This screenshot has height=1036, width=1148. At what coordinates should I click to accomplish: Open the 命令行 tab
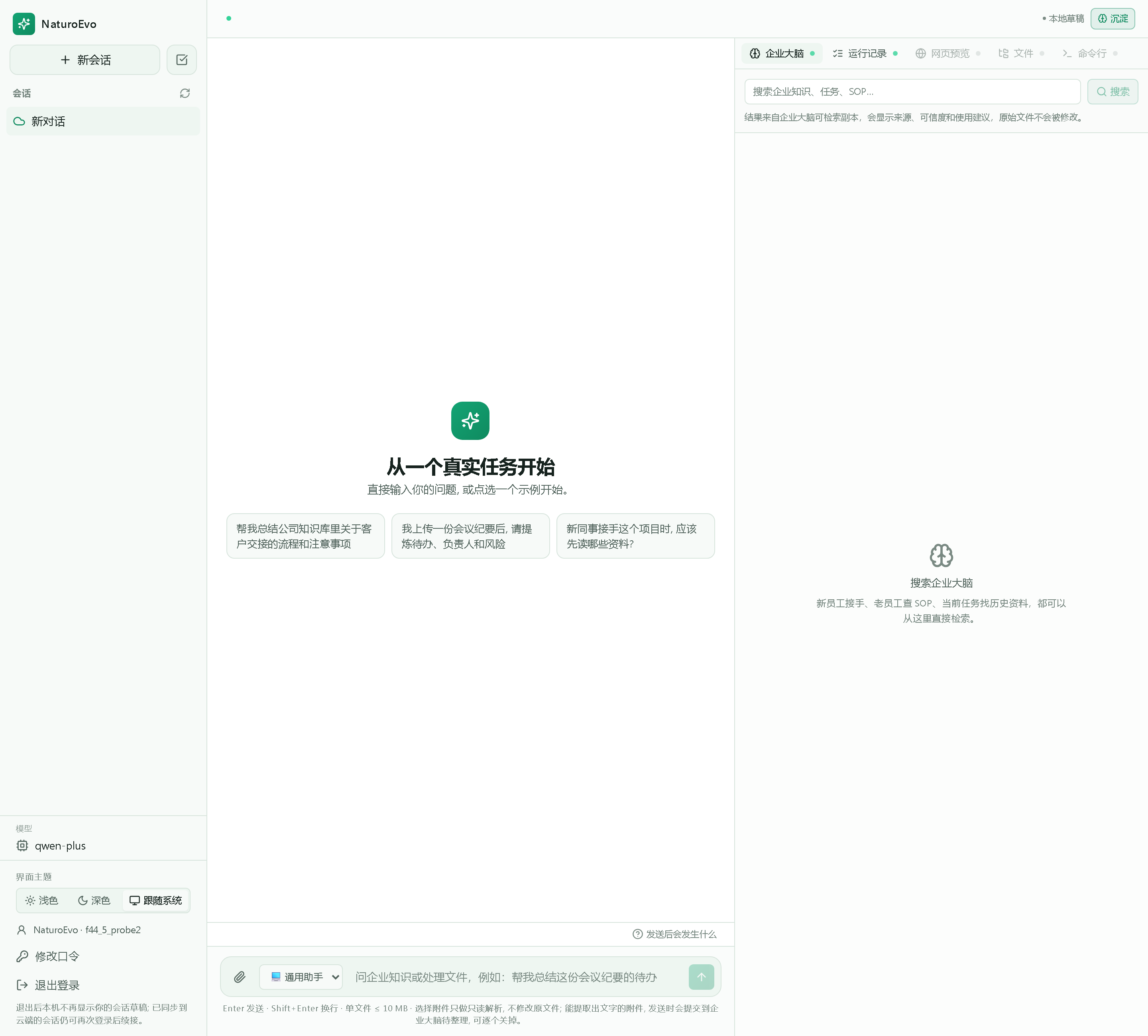click(1089, 53)
